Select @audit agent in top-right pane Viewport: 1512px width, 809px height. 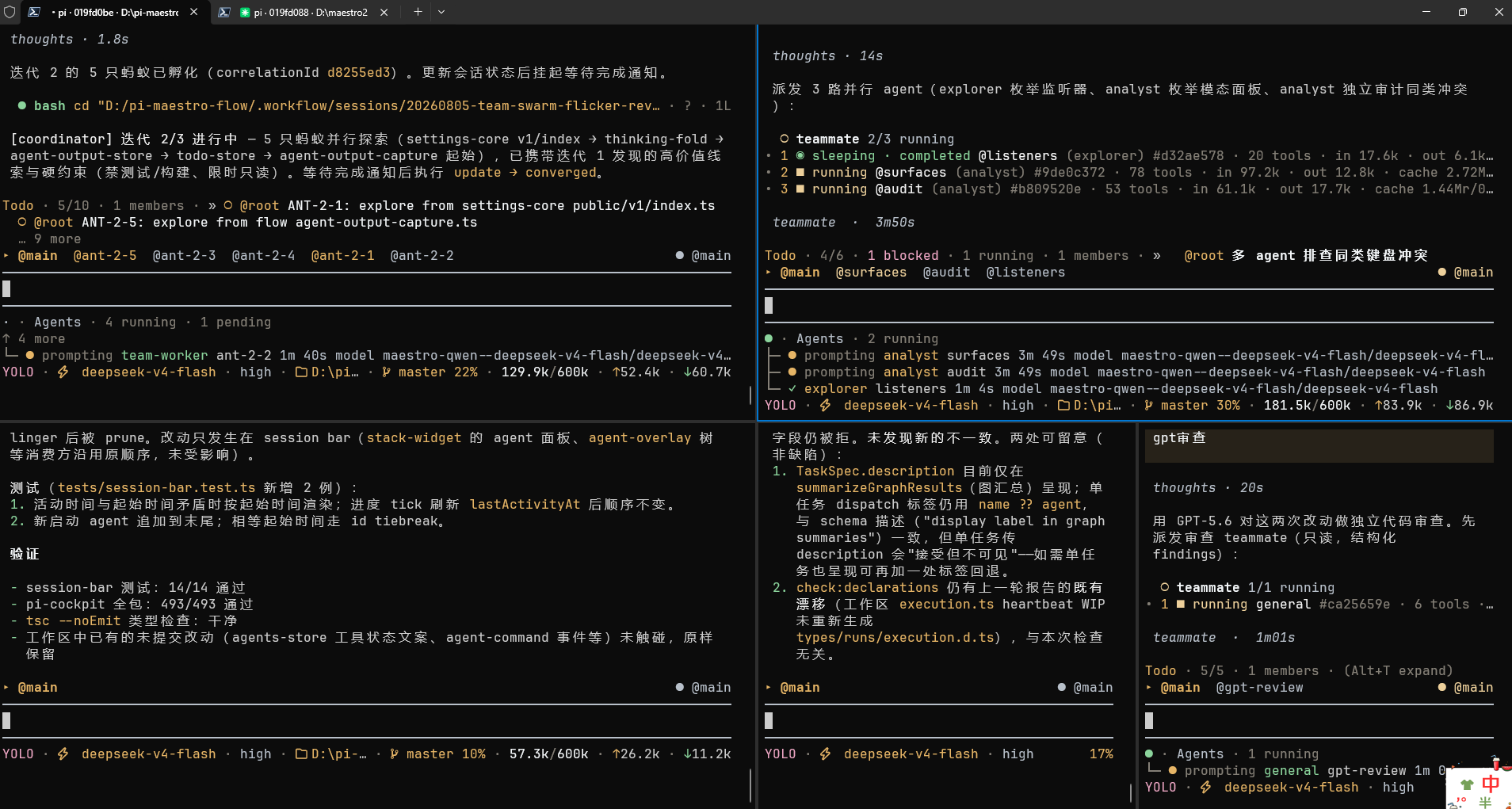coord(946,273)
